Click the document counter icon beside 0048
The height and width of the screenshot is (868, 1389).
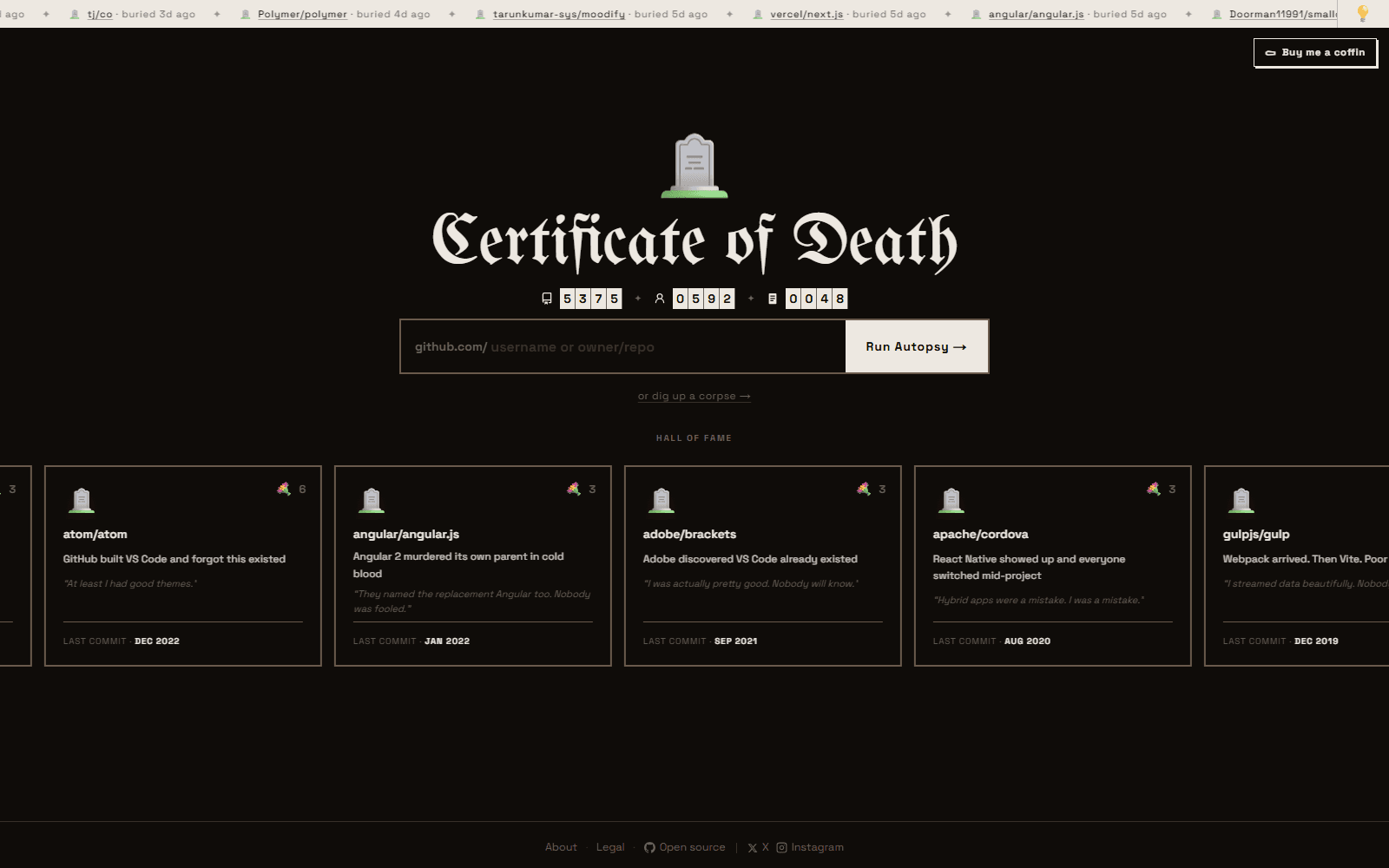pyautogui.click(x=773, y=299)
